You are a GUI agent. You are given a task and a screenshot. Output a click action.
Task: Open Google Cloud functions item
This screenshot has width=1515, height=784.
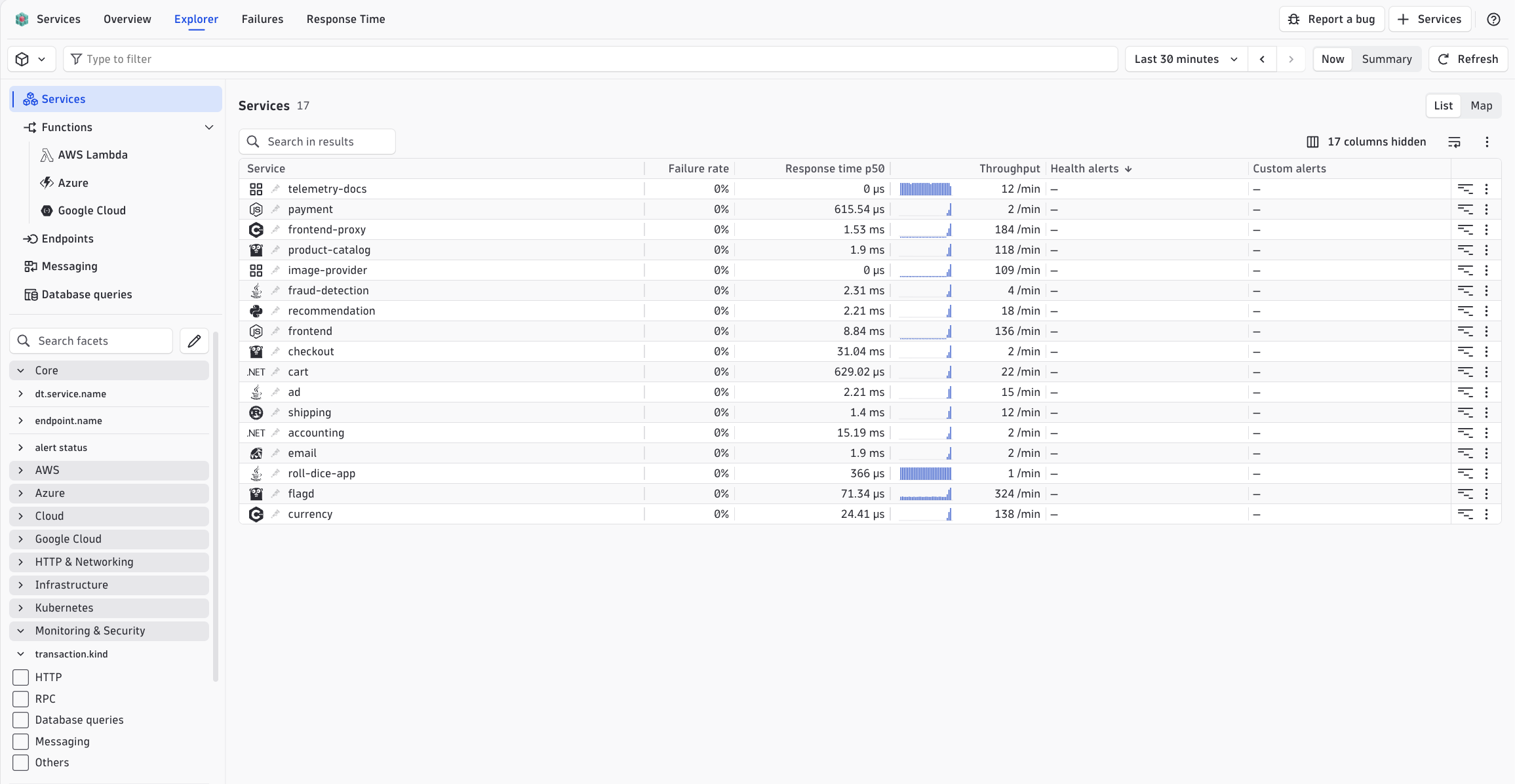tap(91, 210)
